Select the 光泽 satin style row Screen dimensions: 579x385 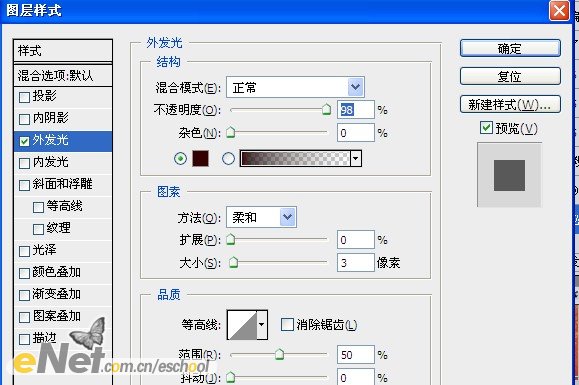tap(63, 251)
